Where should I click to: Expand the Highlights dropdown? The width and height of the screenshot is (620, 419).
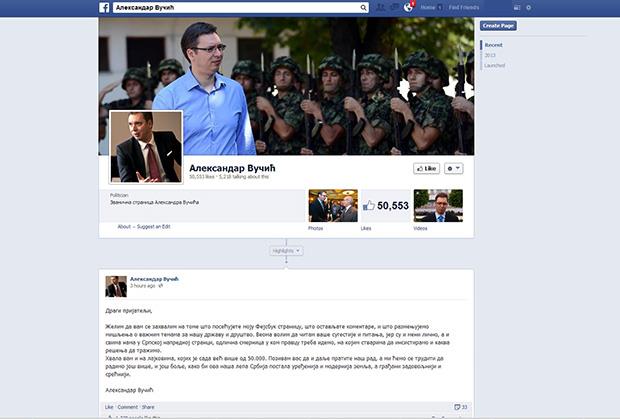point(286,250)
